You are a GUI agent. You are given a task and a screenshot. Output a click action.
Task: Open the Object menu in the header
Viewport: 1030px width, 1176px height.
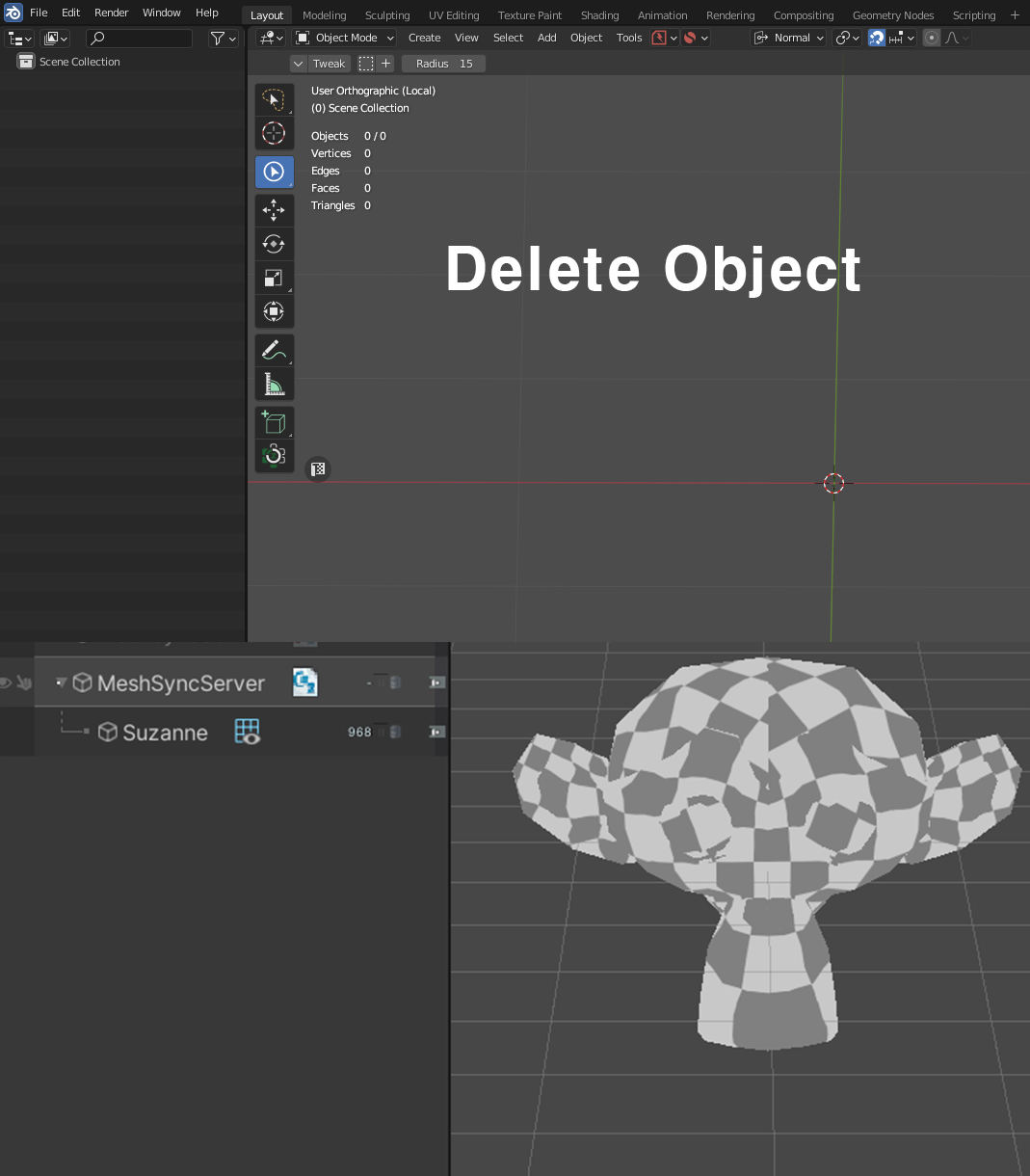pyautogui.click(x=586, y=38)
